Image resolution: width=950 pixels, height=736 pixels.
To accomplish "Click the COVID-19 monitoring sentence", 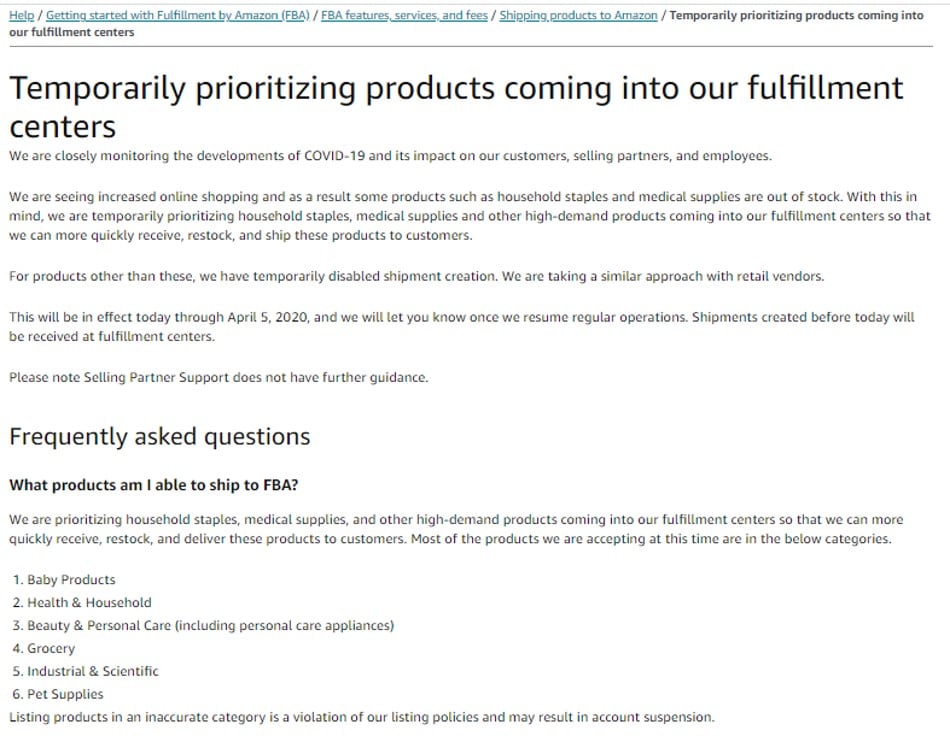I will tap(390, 156).
